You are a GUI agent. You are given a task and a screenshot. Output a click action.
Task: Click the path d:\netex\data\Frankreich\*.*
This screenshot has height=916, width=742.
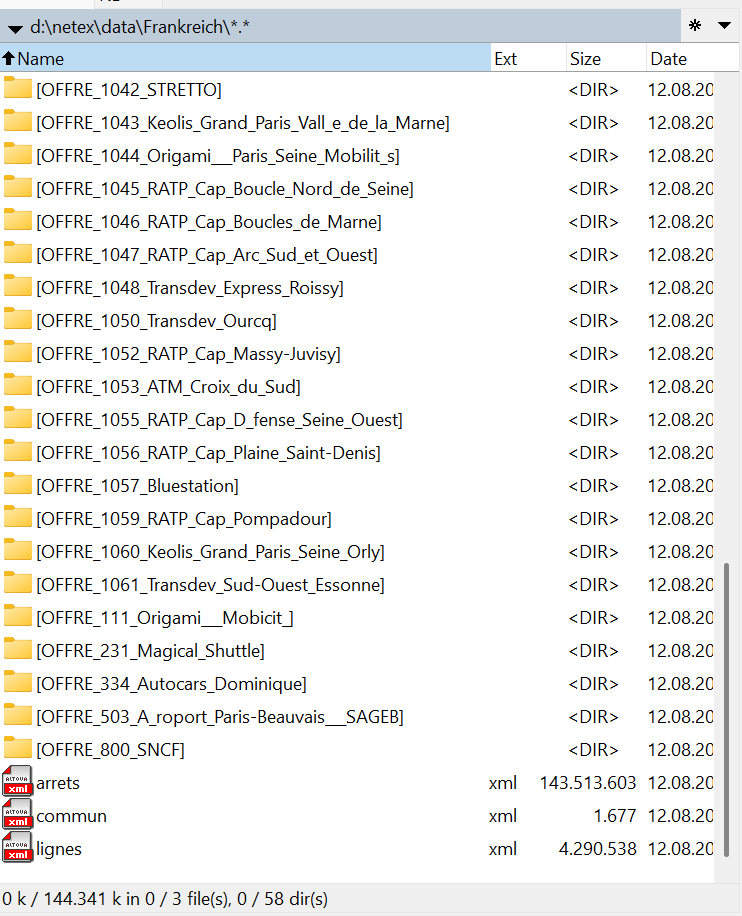[x=140, y=27]
